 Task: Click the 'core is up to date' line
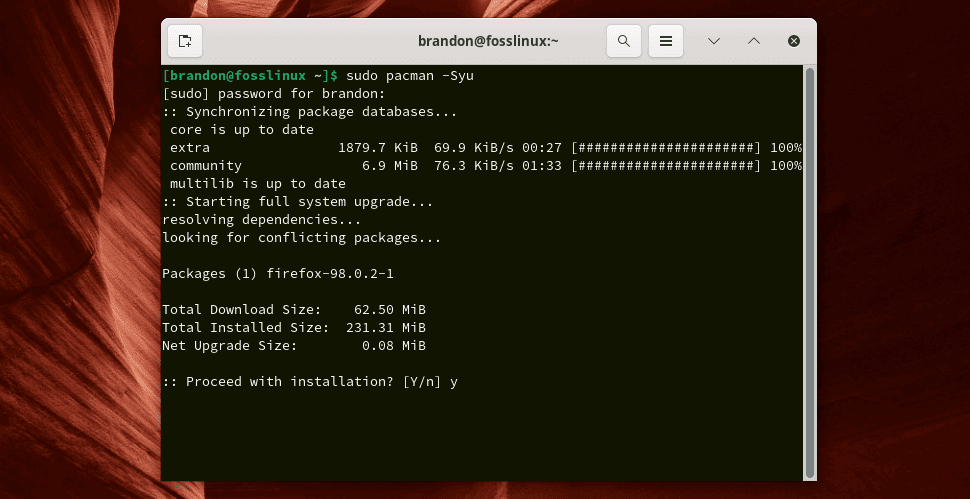242,130
